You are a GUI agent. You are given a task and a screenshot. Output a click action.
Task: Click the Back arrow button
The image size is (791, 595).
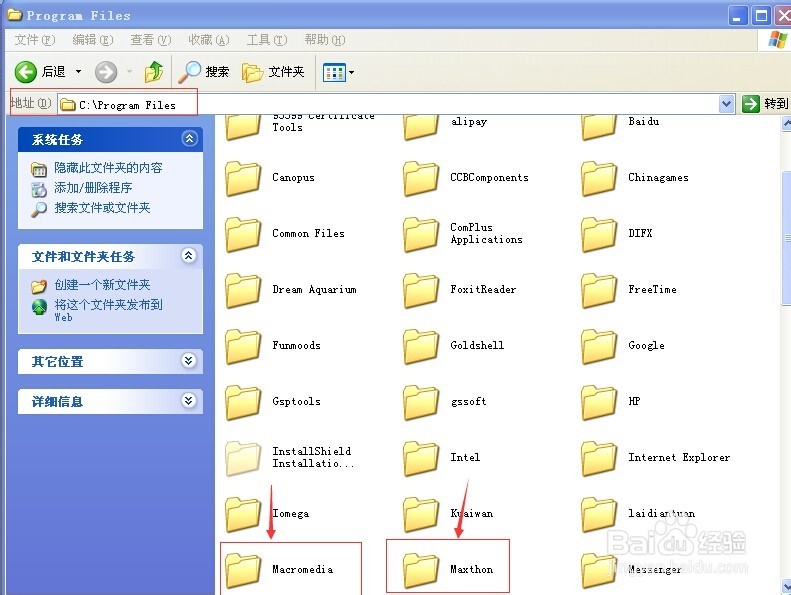coord(26,72)
